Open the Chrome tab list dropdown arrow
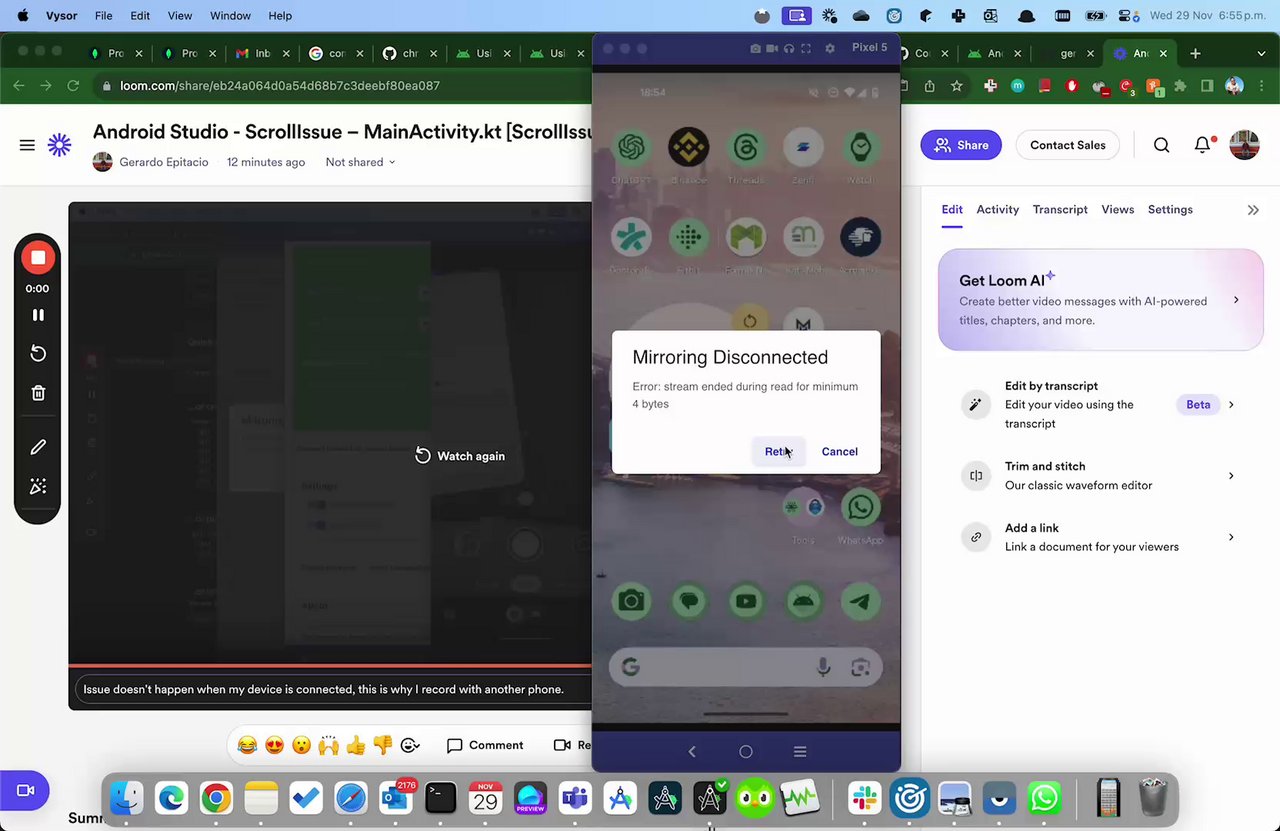 coord(1261,53)
